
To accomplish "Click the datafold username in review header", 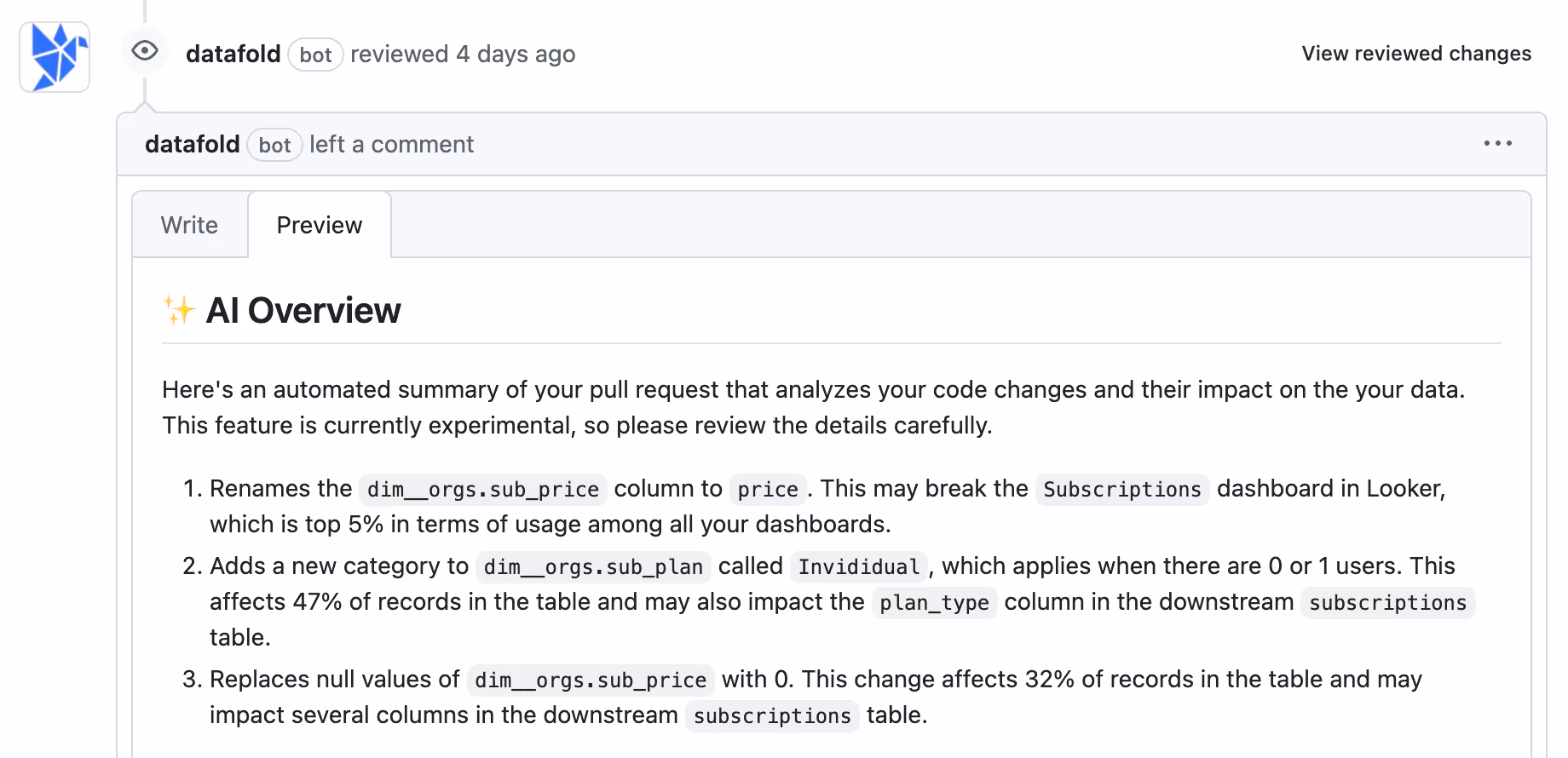I will [233, 54].
